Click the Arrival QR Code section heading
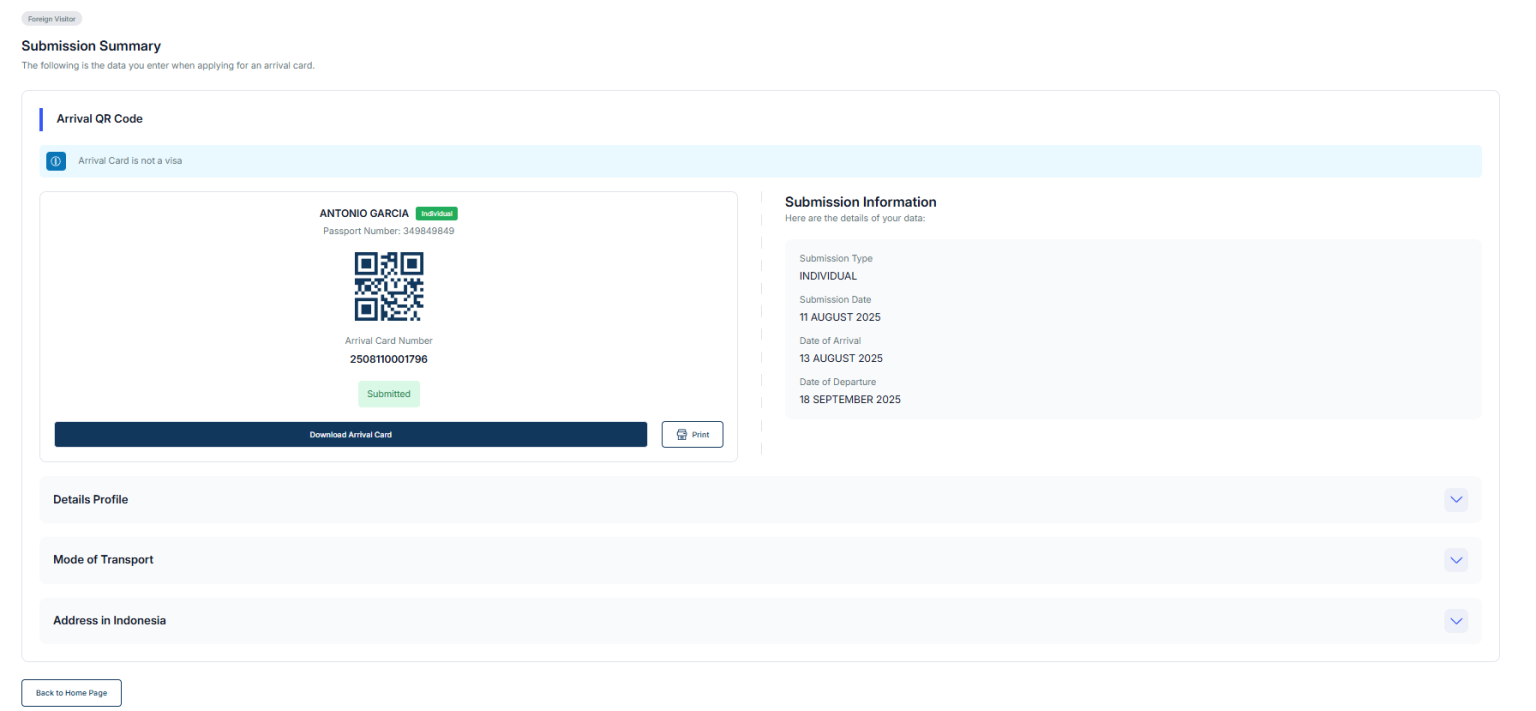Screen dimensions: 1536x711 coord(100,119)
